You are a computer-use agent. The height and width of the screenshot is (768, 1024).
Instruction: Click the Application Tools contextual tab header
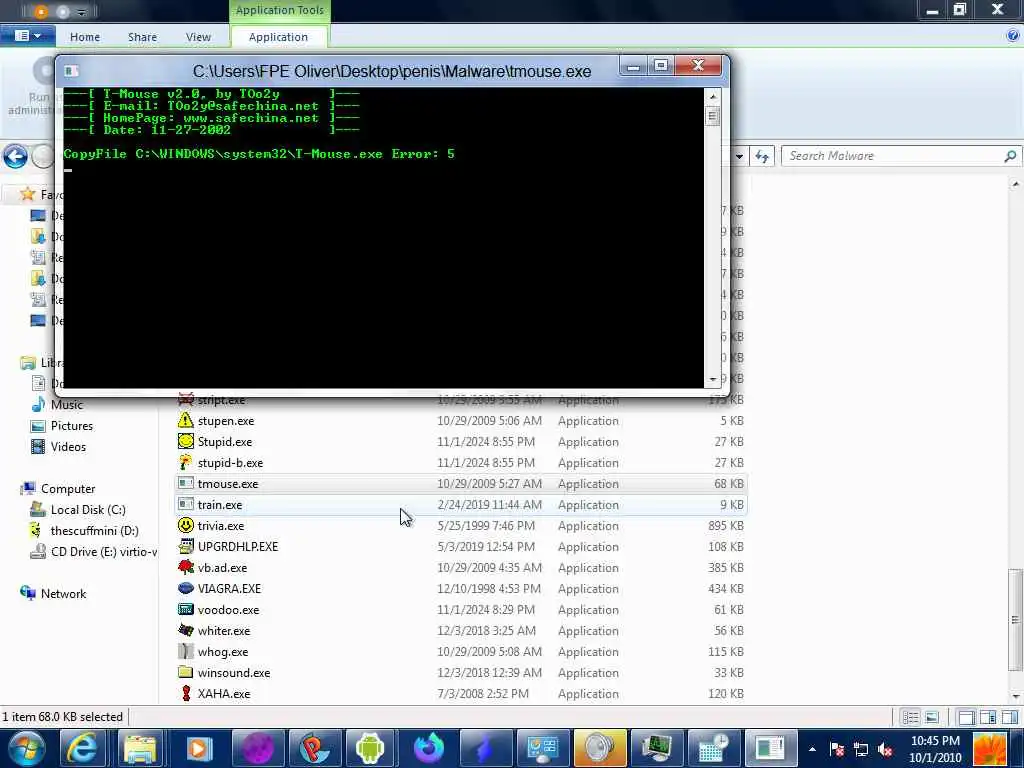(x=280, y=10)
